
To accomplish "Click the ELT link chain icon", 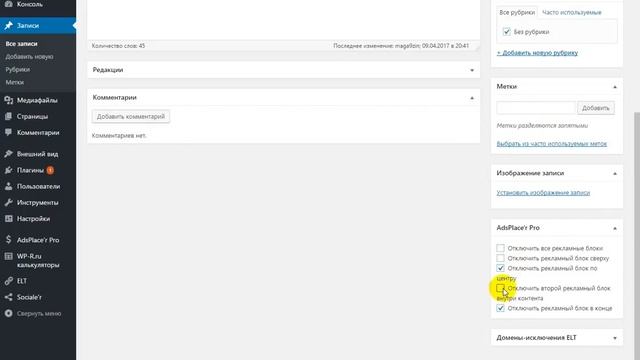I will 9,281.
